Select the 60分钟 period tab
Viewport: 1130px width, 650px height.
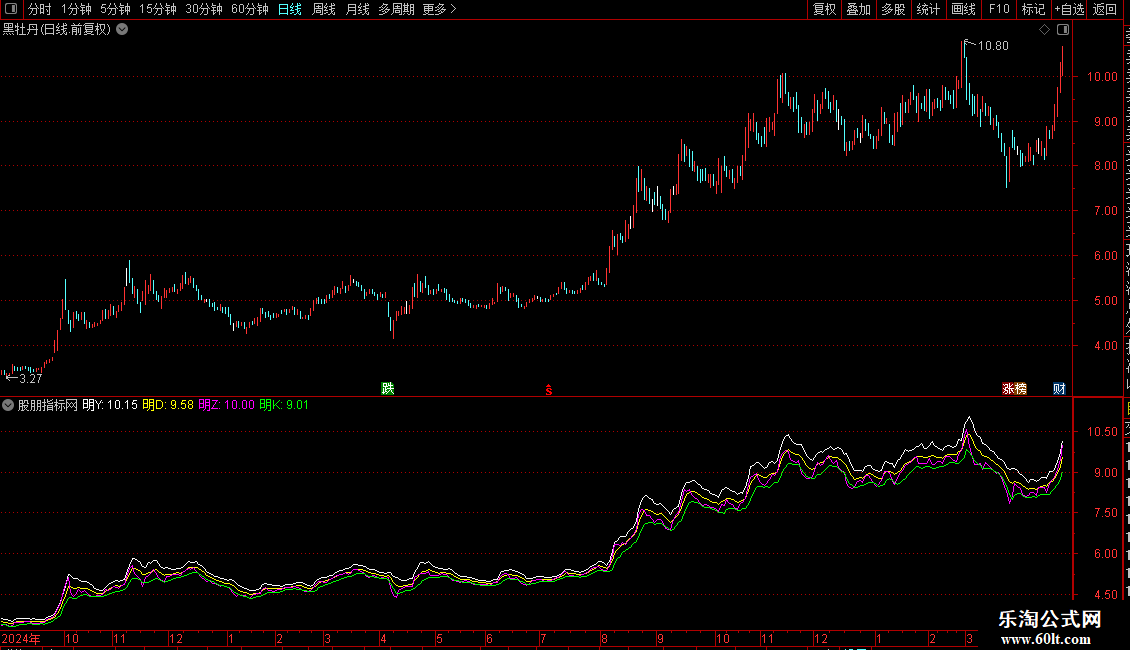tap(250, 9)
